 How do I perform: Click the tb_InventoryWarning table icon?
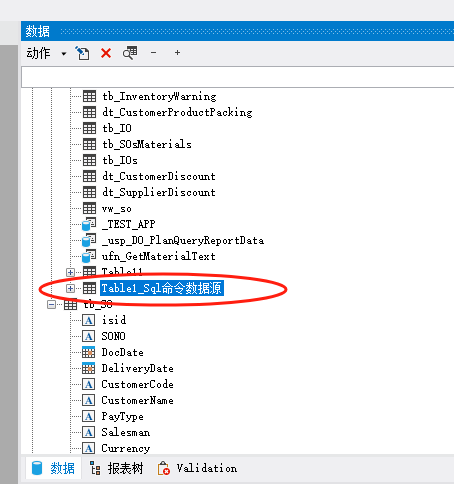tap(89, 96)
